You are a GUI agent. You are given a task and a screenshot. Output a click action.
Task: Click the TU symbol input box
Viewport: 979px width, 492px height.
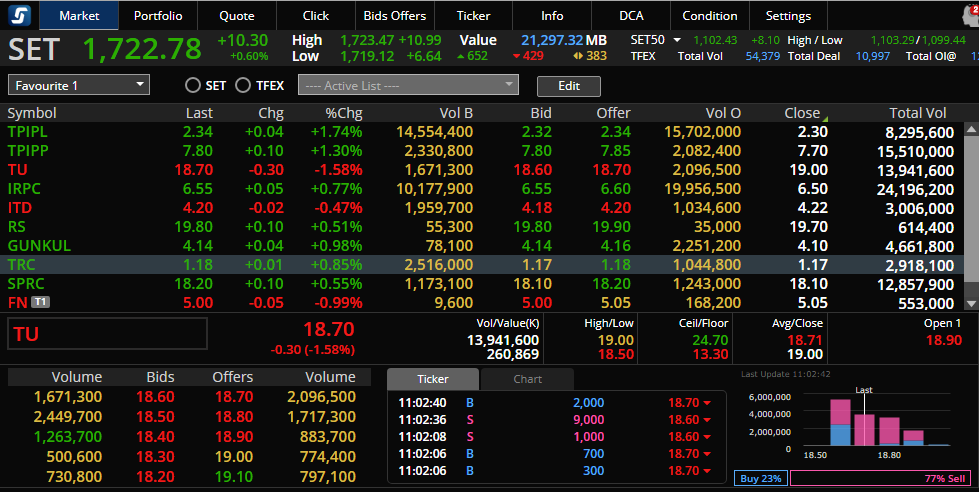pyautogui.click(x=107, y=333)
